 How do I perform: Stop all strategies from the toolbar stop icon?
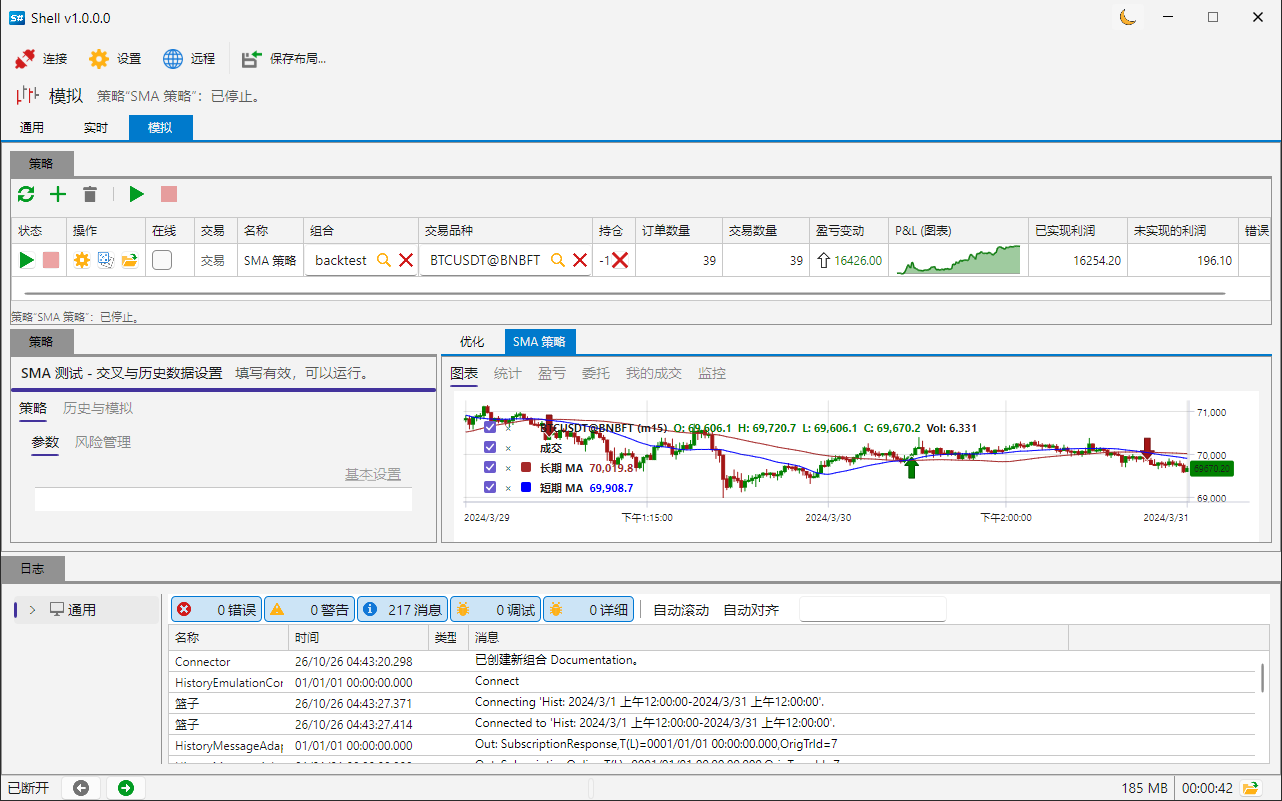tap(169, 194)
